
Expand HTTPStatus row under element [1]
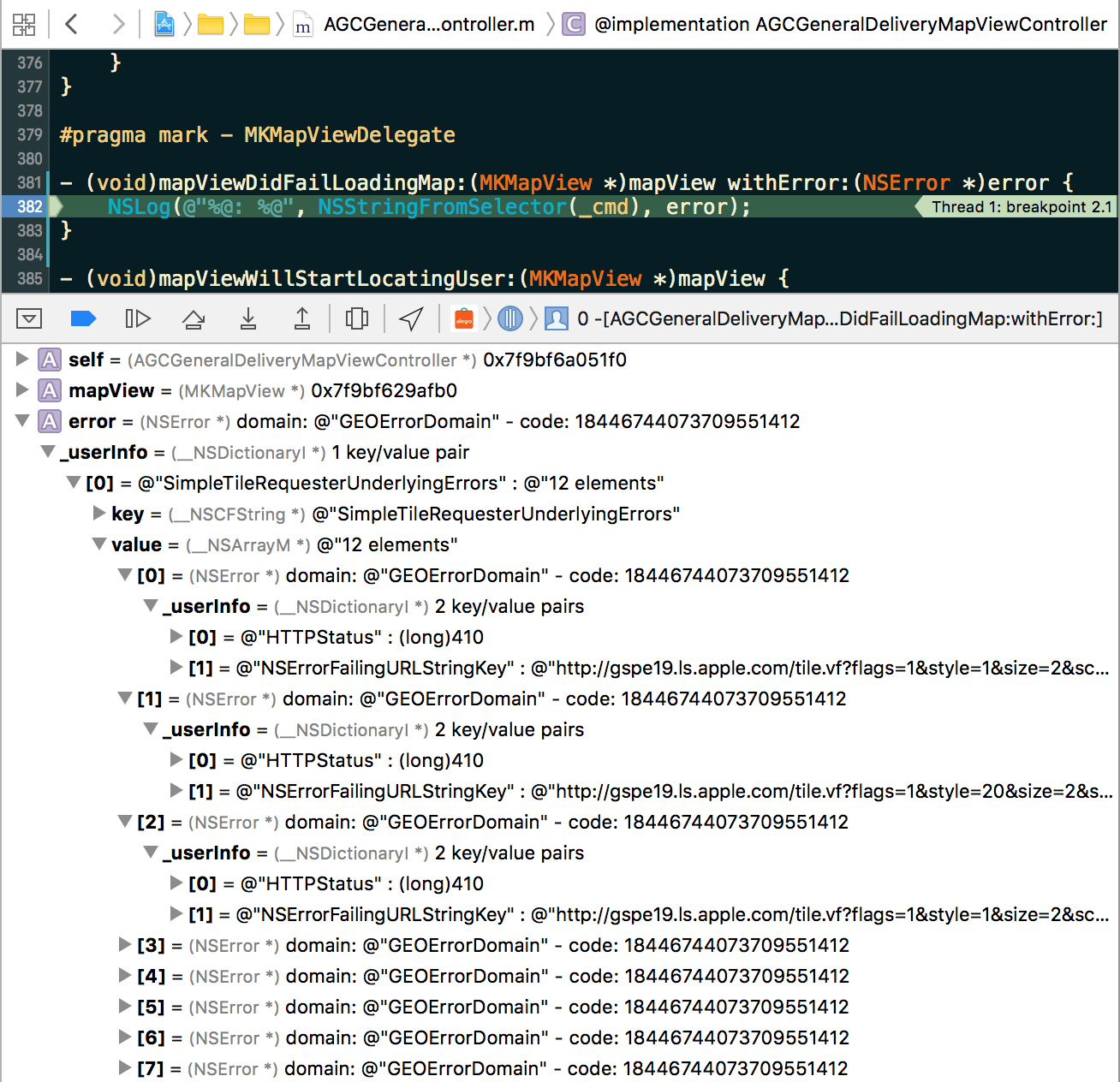tap(176, 760)
